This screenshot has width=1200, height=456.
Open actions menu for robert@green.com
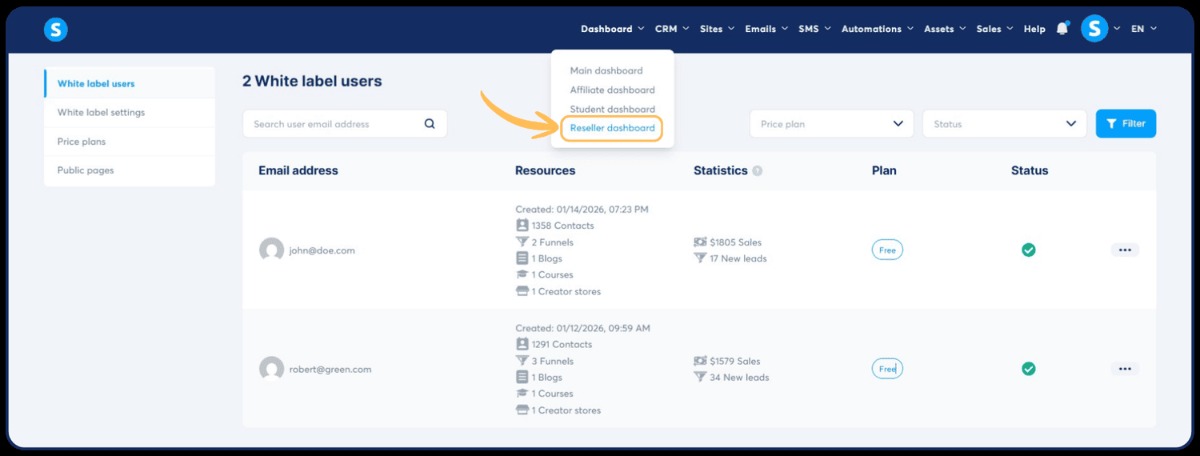coord(1125,369)
